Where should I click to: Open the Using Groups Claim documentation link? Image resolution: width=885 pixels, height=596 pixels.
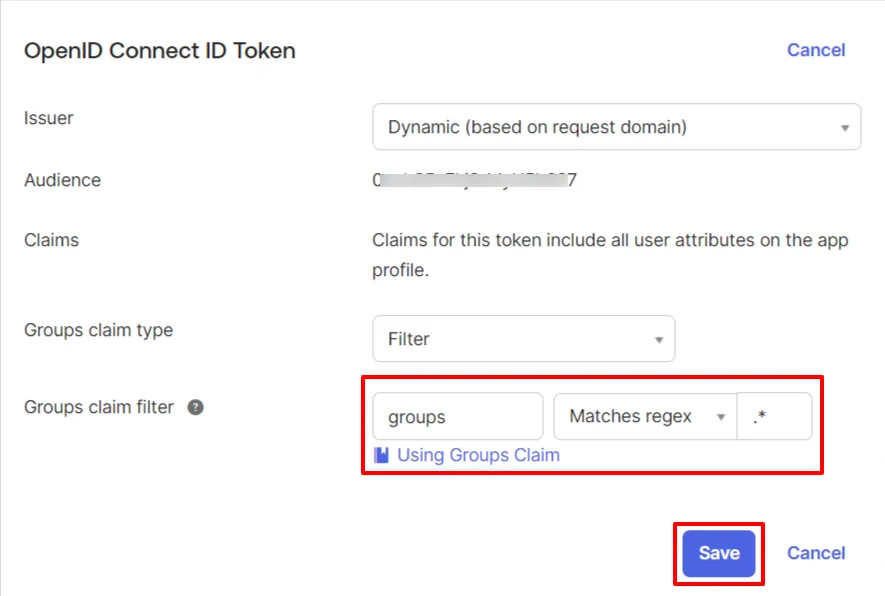(478, 455)
